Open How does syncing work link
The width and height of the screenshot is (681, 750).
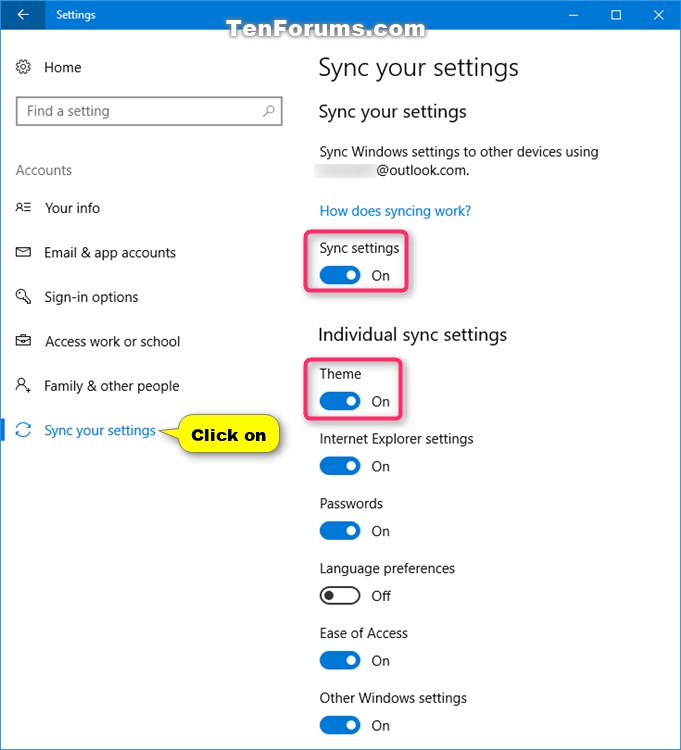click(395, 211)
